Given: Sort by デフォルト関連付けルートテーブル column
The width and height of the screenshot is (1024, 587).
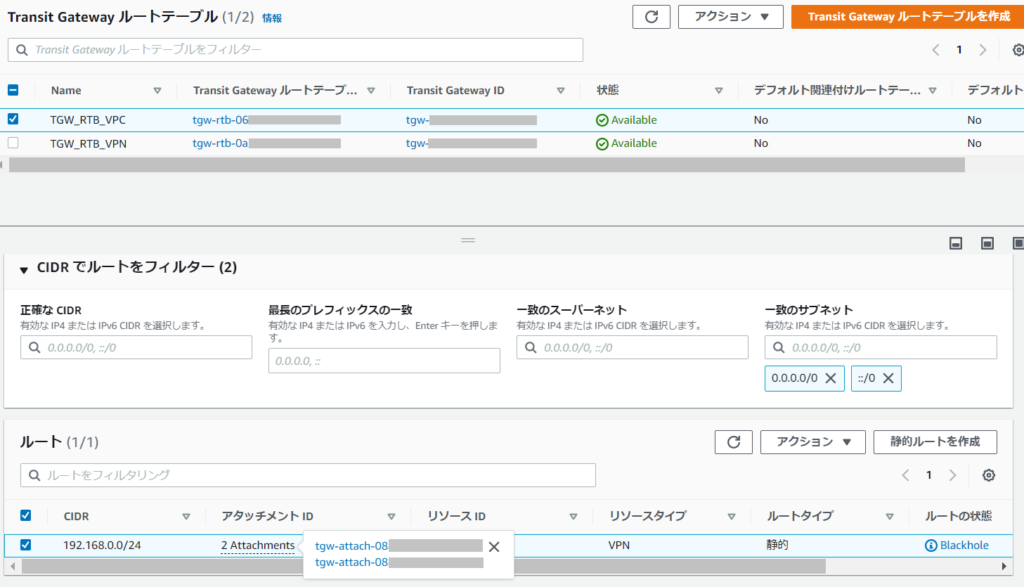Looking at the screenshot, I should pos(933,91).
